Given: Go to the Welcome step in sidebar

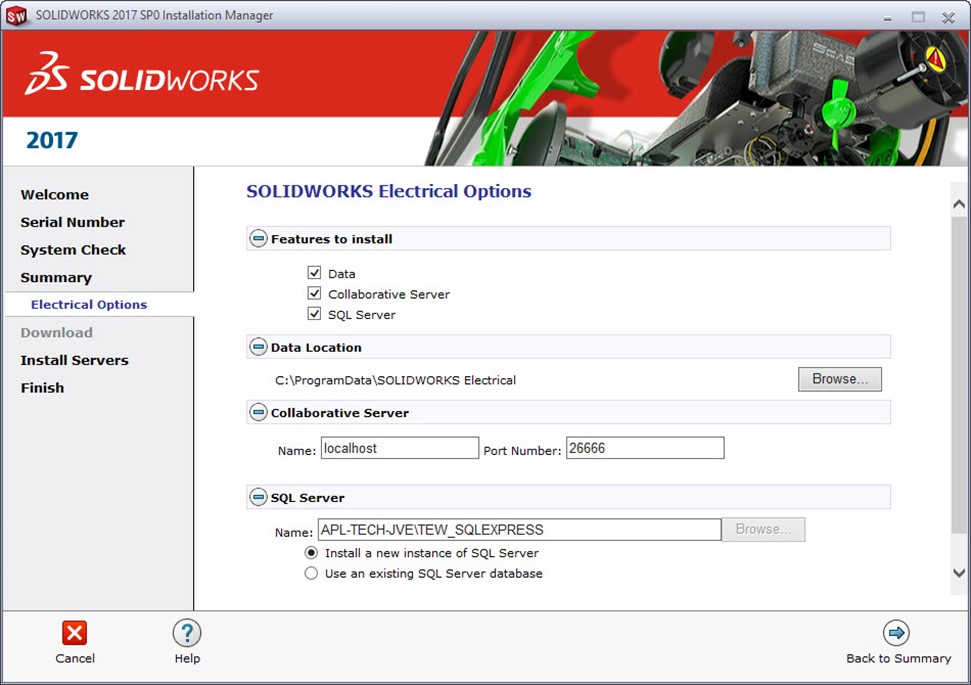Looking at the screenshot, I should [x=55, y=195].
